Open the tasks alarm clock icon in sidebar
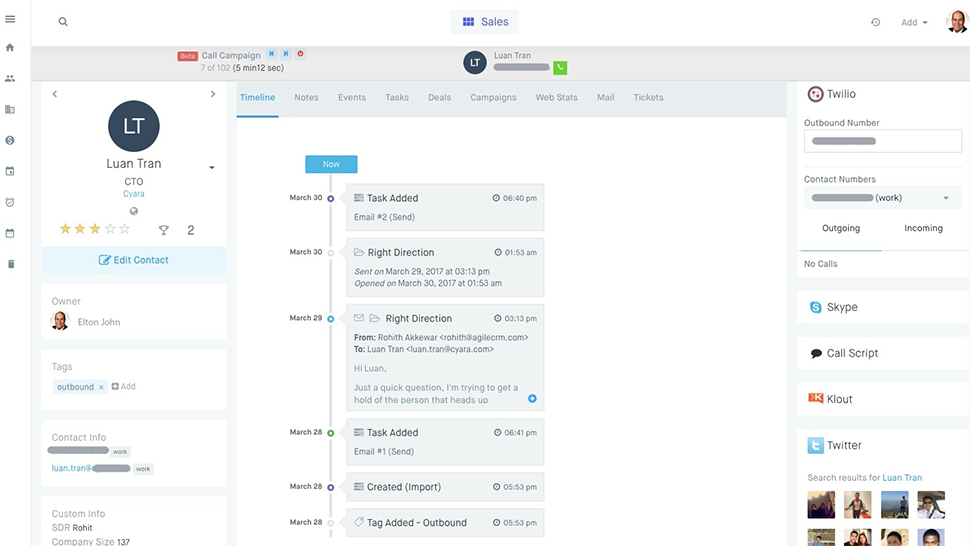The width and height of the screenshot is (970, 546). pyautogui.click(x=10, y=202)
